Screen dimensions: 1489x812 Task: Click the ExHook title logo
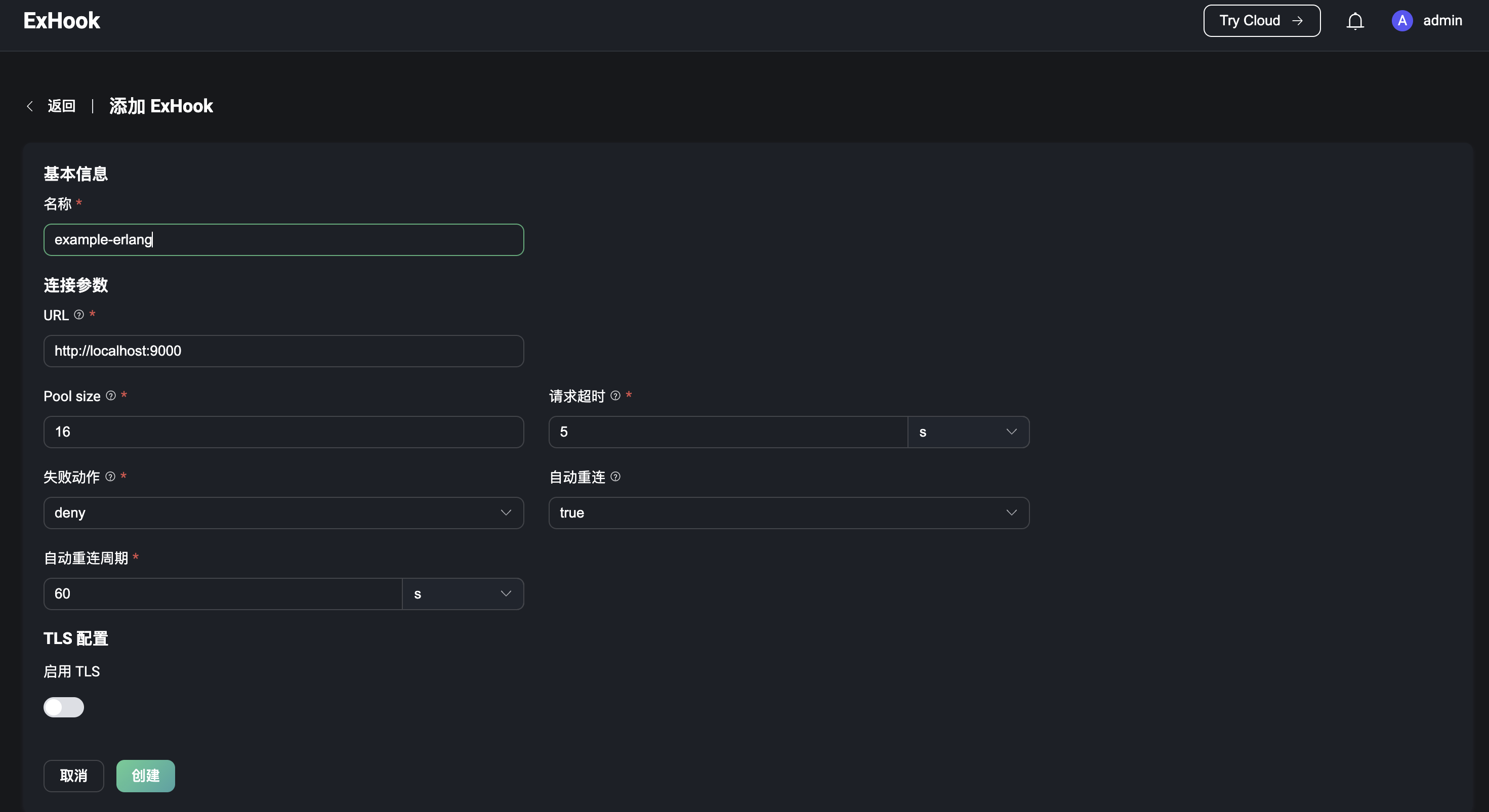point(61,20)
